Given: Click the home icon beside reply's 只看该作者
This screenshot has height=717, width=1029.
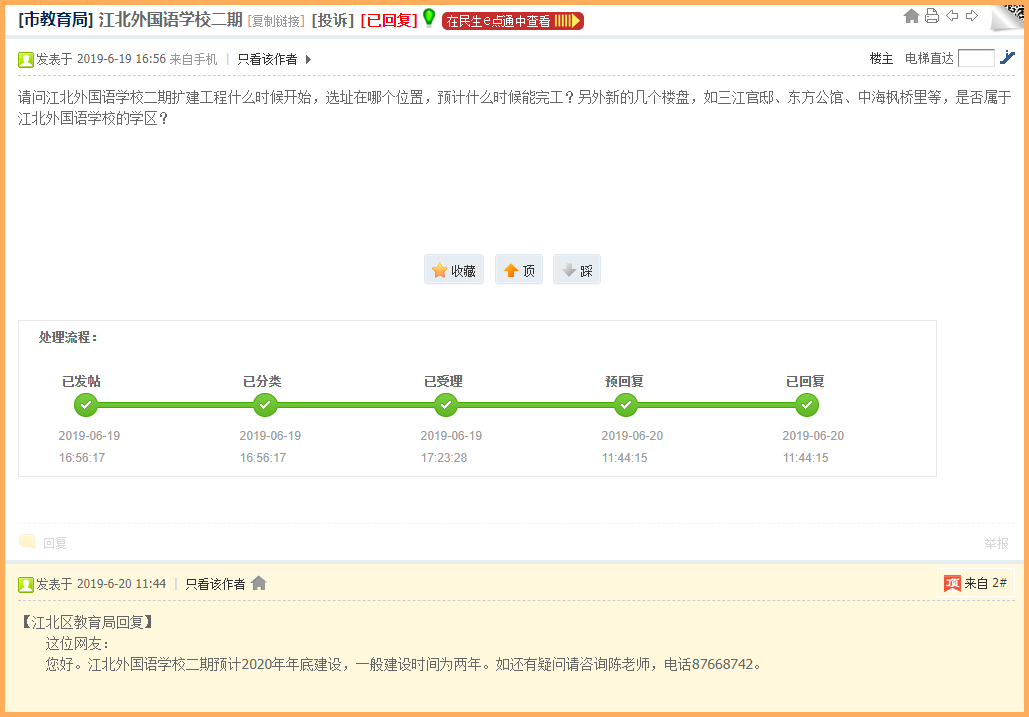Looking at the screenshot, I should click(x=259, y=583).
